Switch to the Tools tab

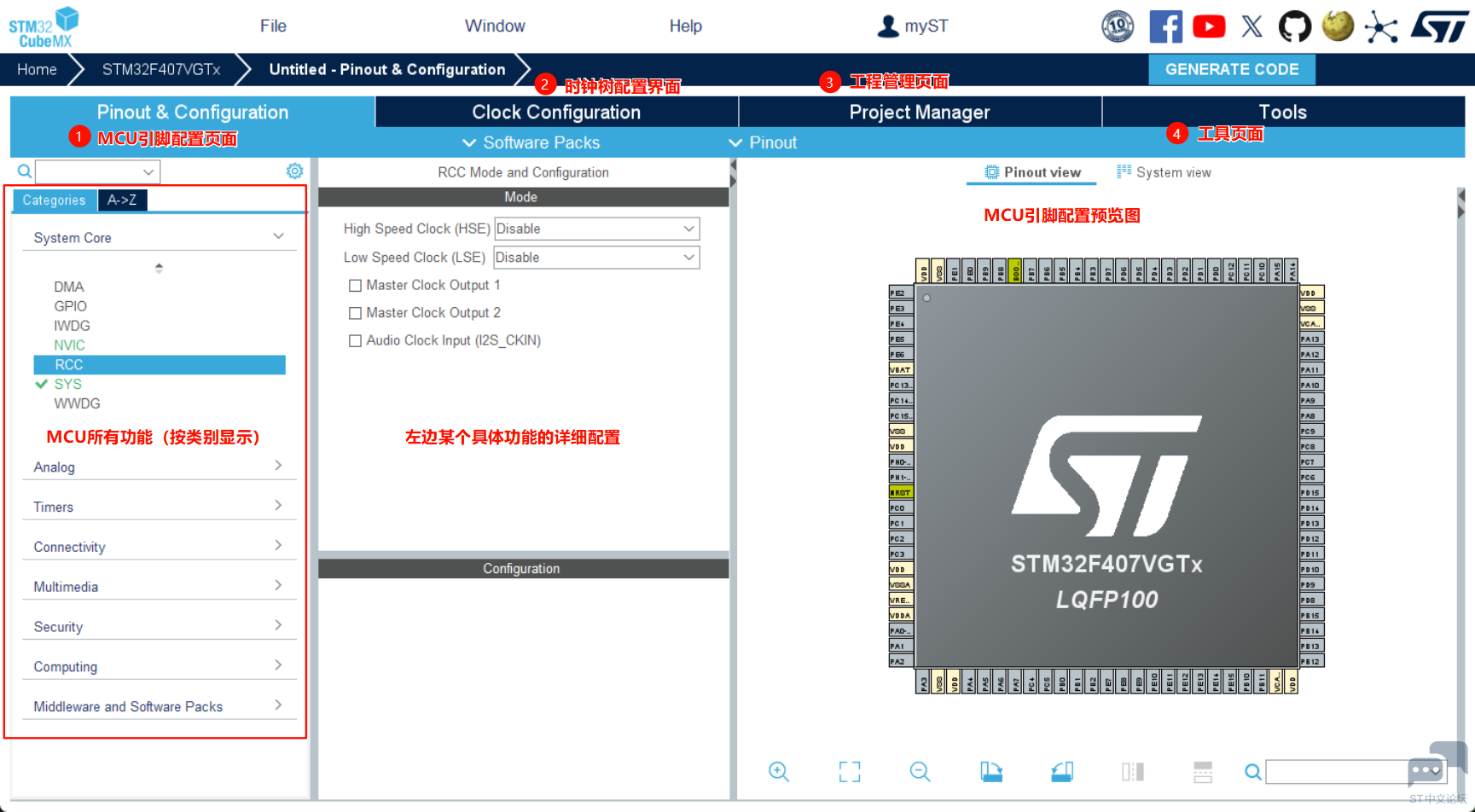(1283, 112)
